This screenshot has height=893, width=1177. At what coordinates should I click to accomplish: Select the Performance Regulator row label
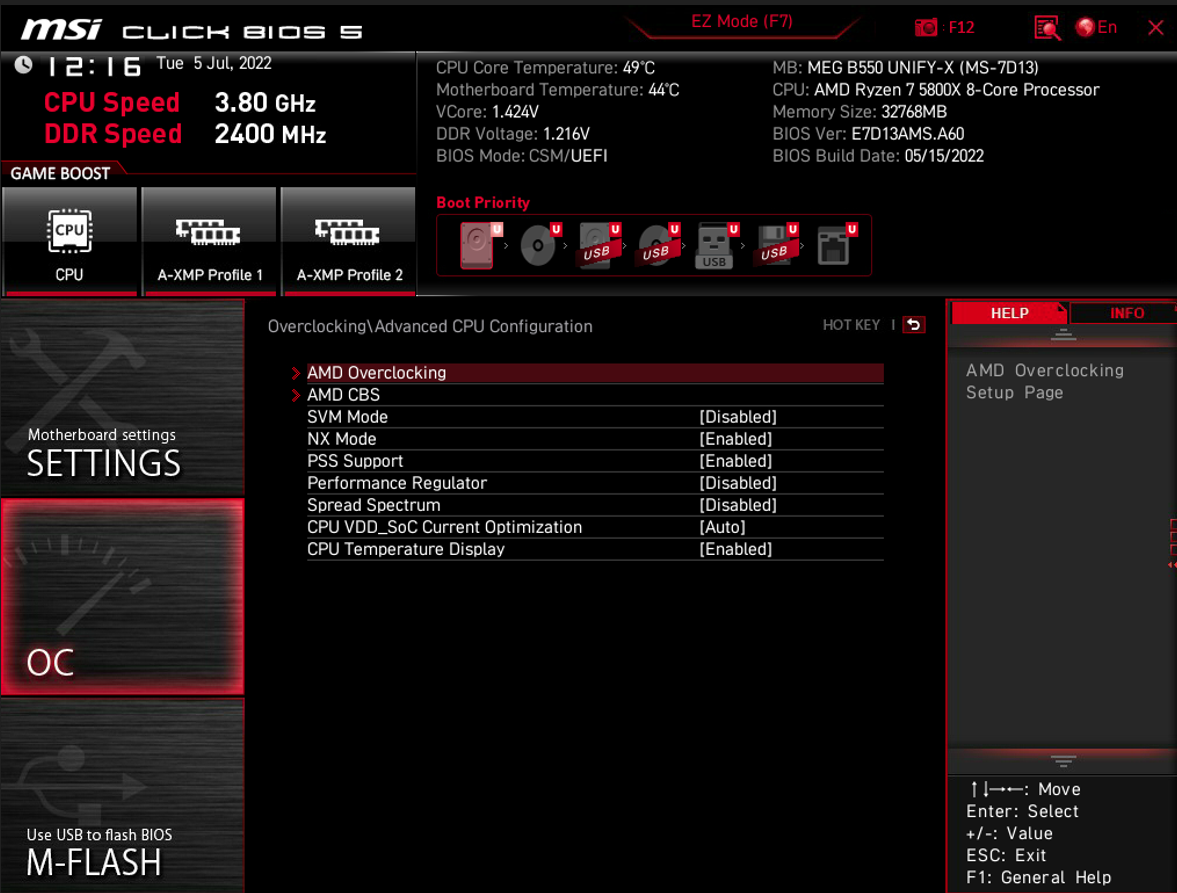pyautogui.click(x=397, y=483)
